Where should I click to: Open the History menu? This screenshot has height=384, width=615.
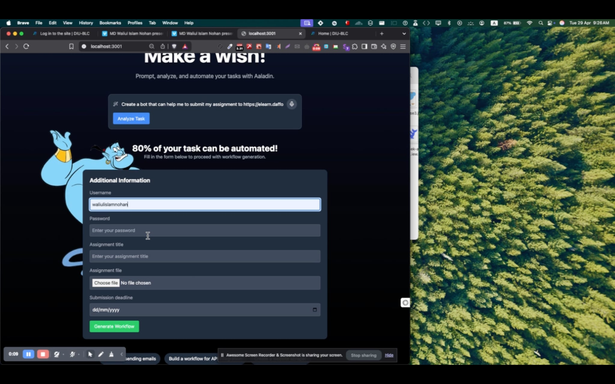point(86,23)
